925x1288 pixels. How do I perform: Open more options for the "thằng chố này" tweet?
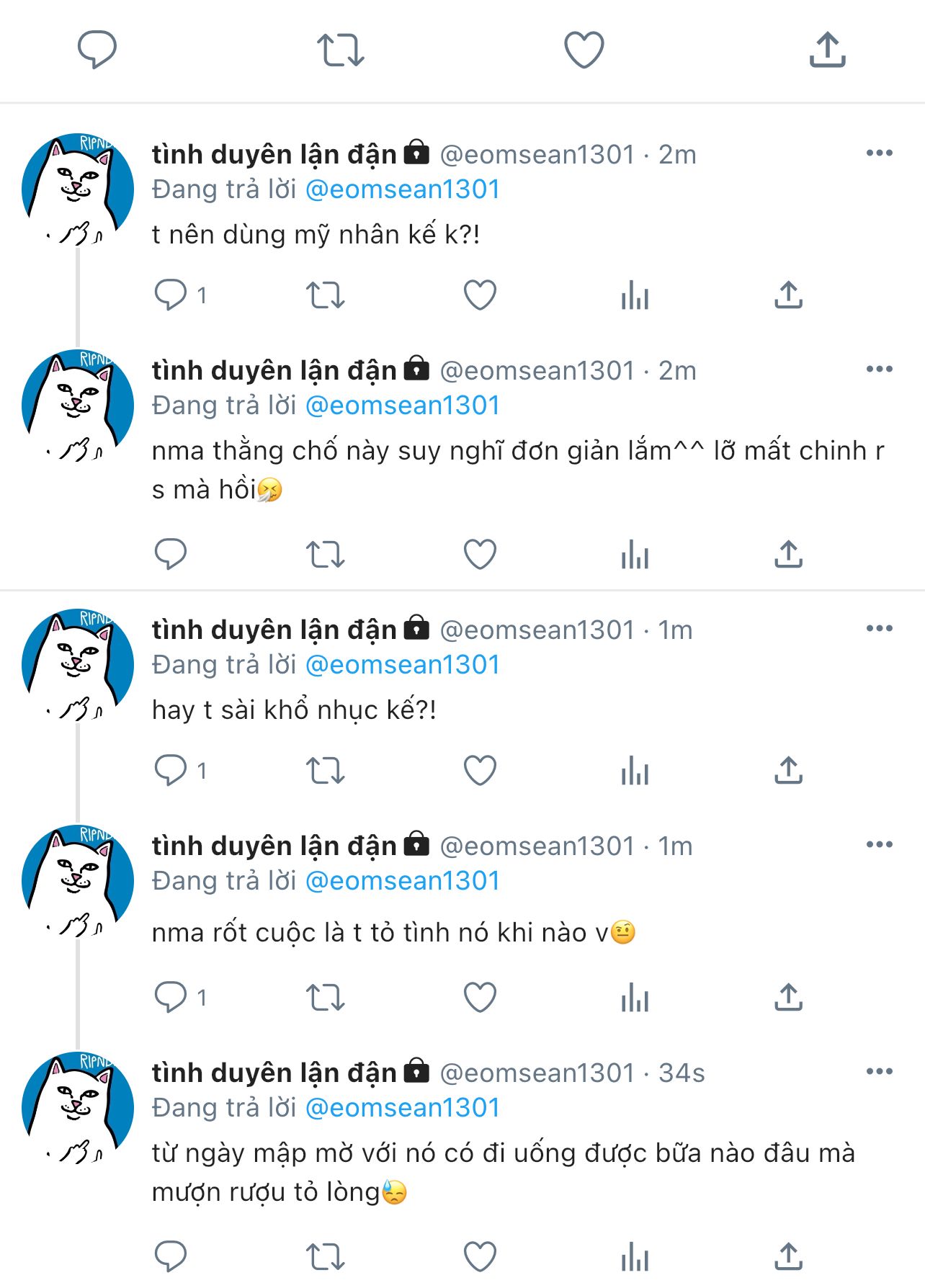pos(879,370)
